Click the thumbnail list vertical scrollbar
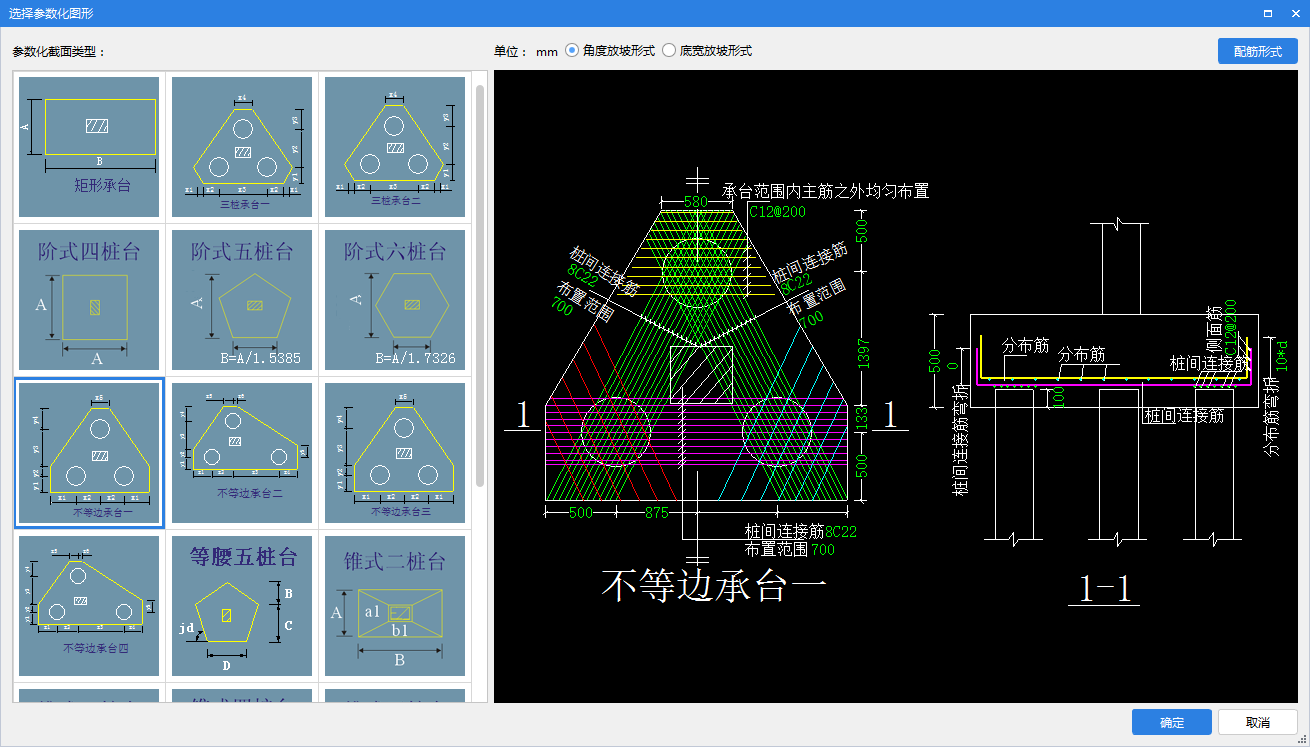Screen dimensions: 1310x747 pos(480,285)
